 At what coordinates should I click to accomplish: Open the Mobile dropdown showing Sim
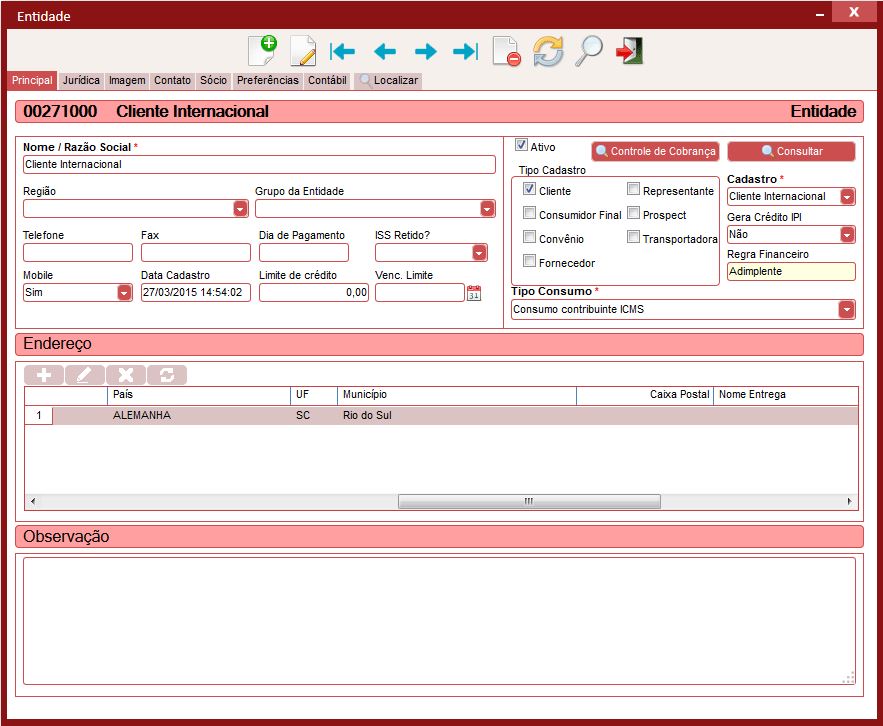click(124, 293)
